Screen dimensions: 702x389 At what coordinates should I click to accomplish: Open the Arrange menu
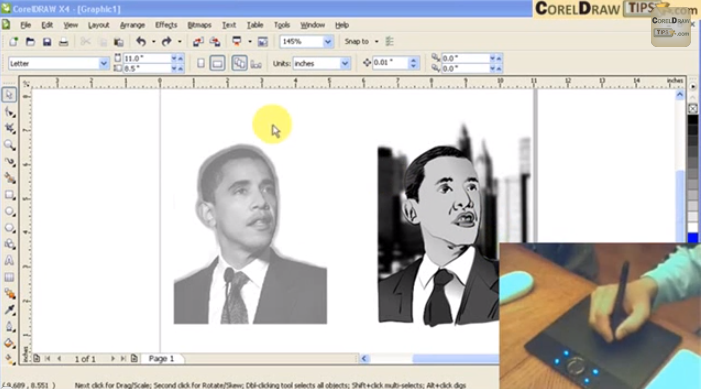[132, 25]
